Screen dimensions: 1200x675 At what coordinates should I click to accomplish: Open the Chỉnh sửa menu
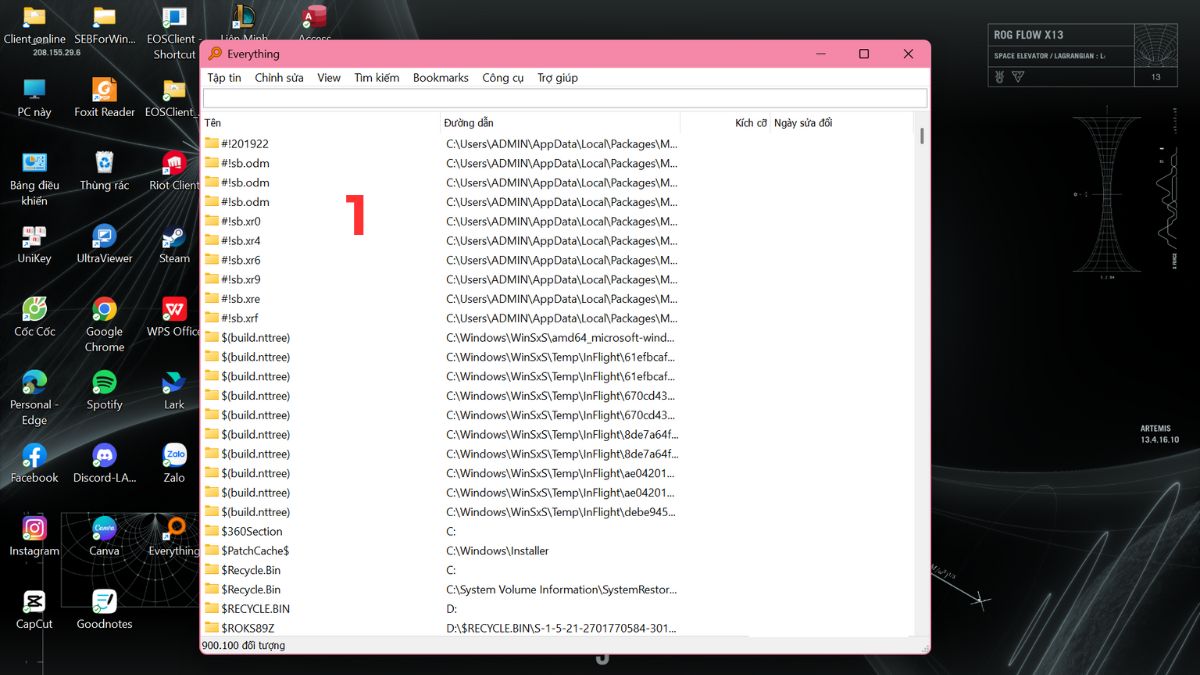click(279, 78)
